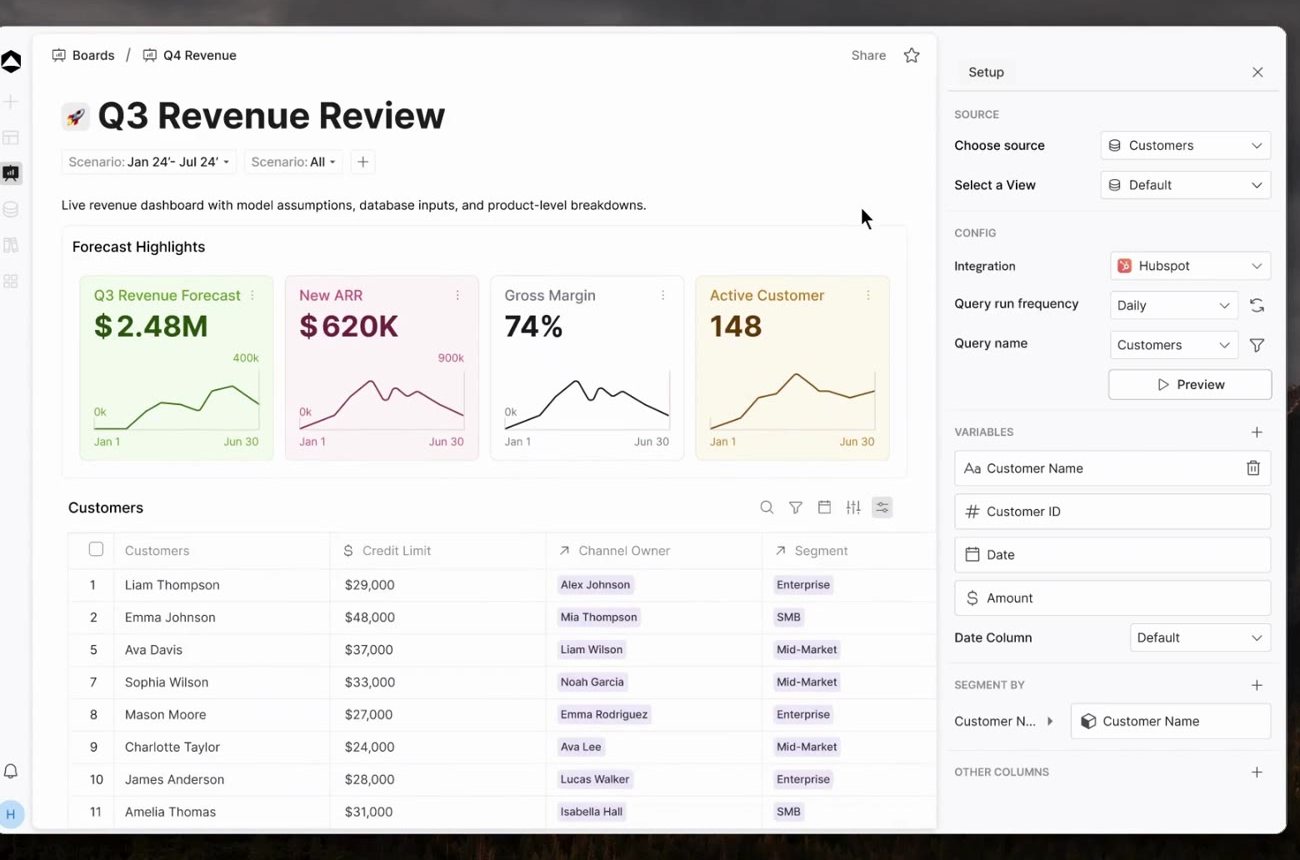Click the notifications bell icon

(11, 771)
